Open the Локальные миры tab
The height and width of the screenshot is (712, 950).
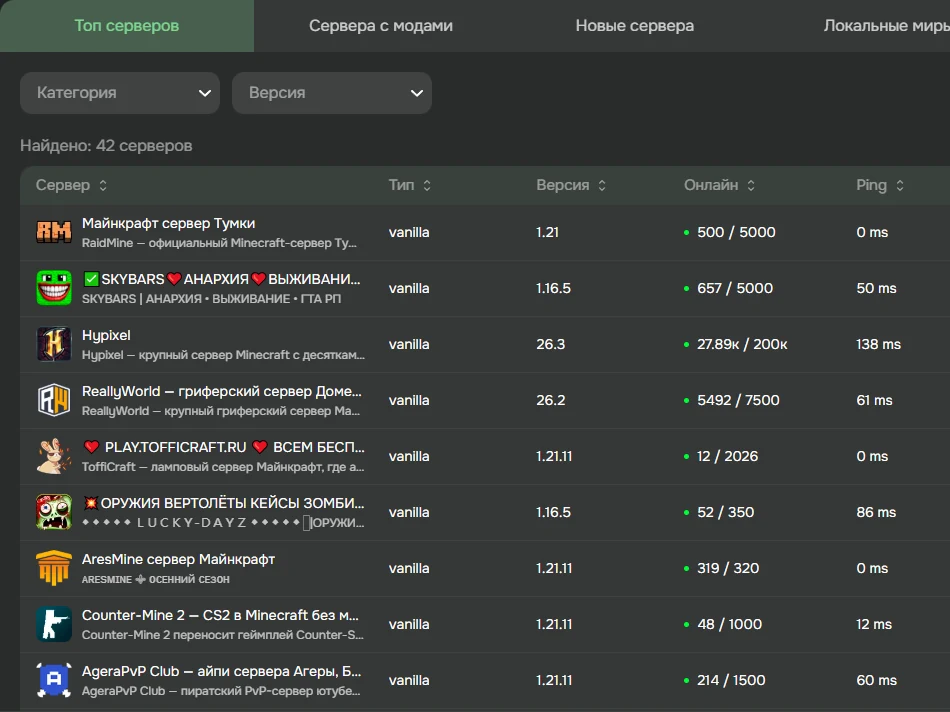pos(886,25)
